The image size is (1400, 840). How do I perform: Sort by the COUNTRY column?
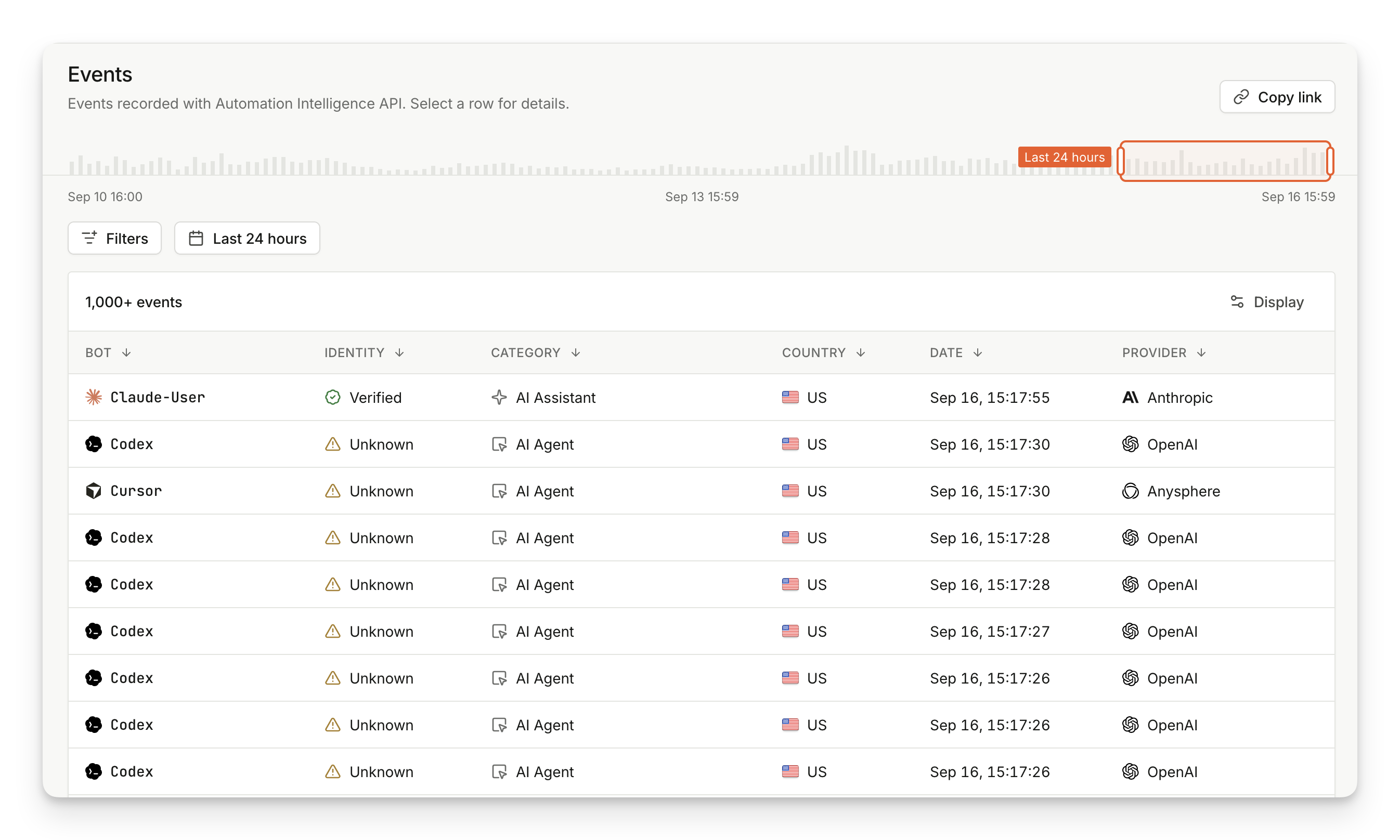pos(824,352)
